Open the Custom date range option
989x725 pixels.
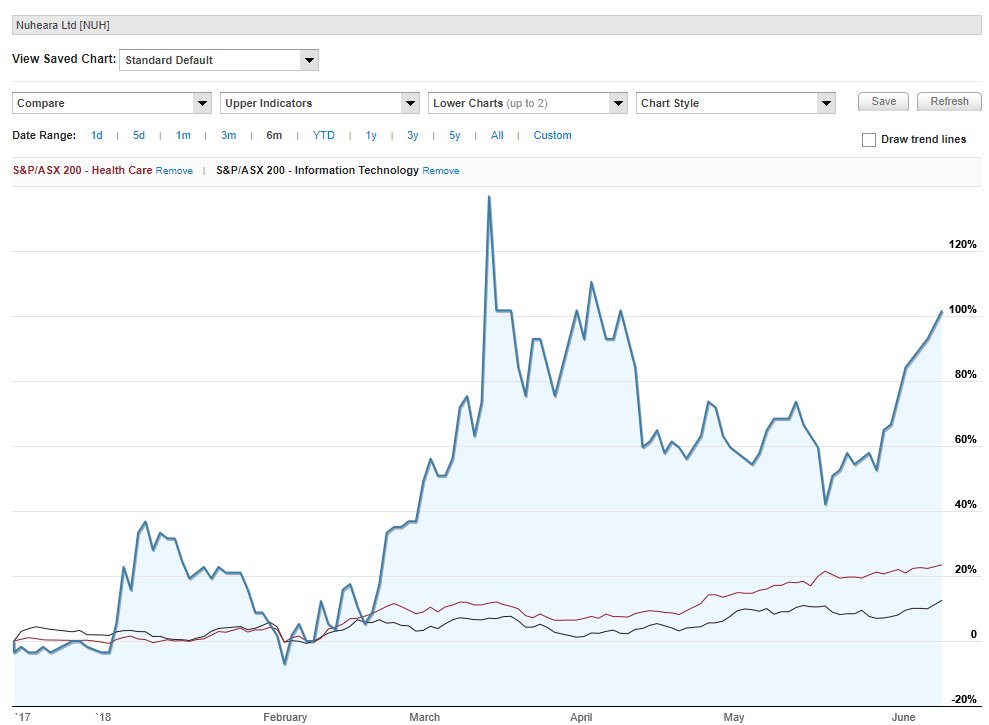point(553,135)
